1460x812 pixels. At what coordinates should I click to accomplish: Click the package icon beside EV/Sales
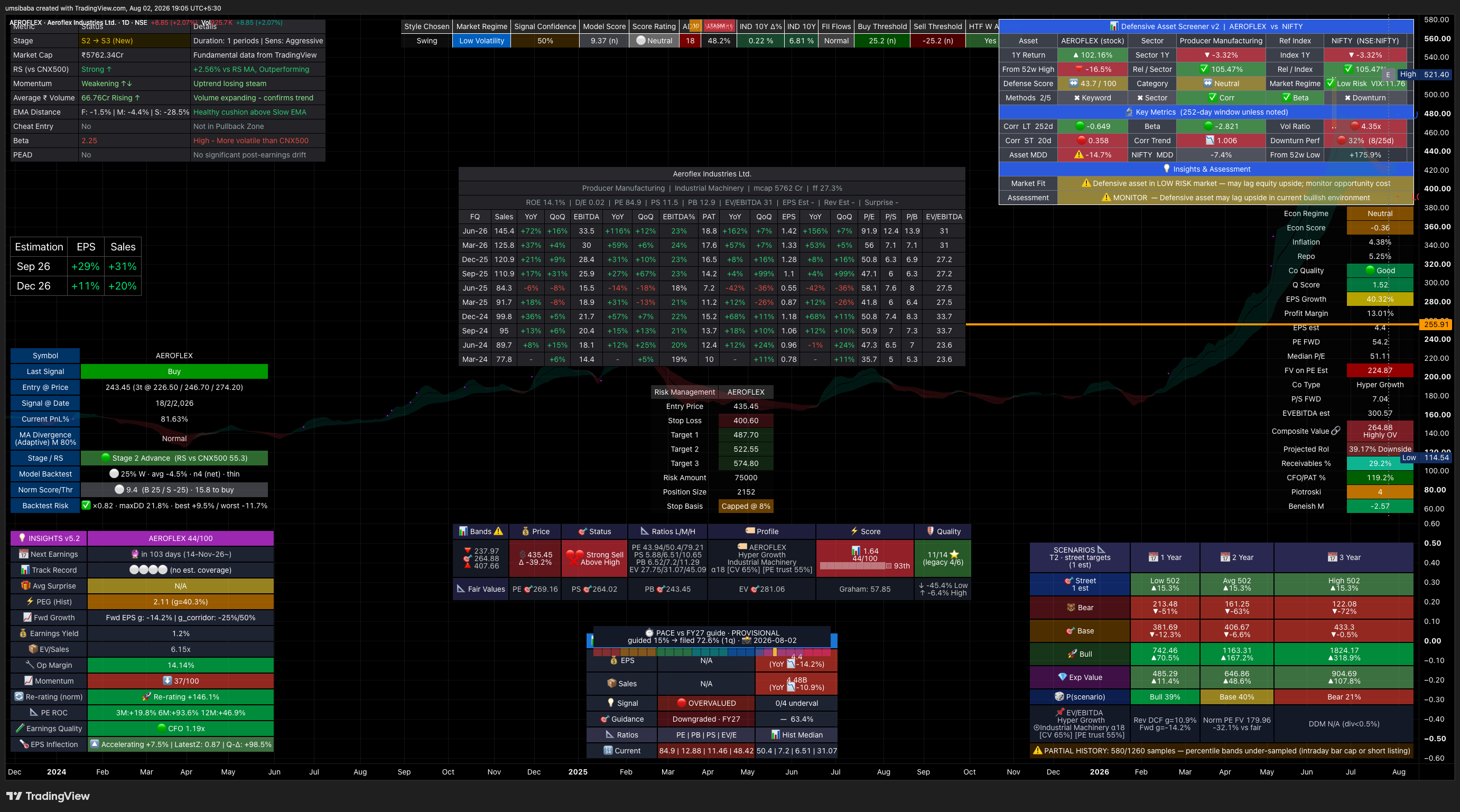tap(33, 649)
